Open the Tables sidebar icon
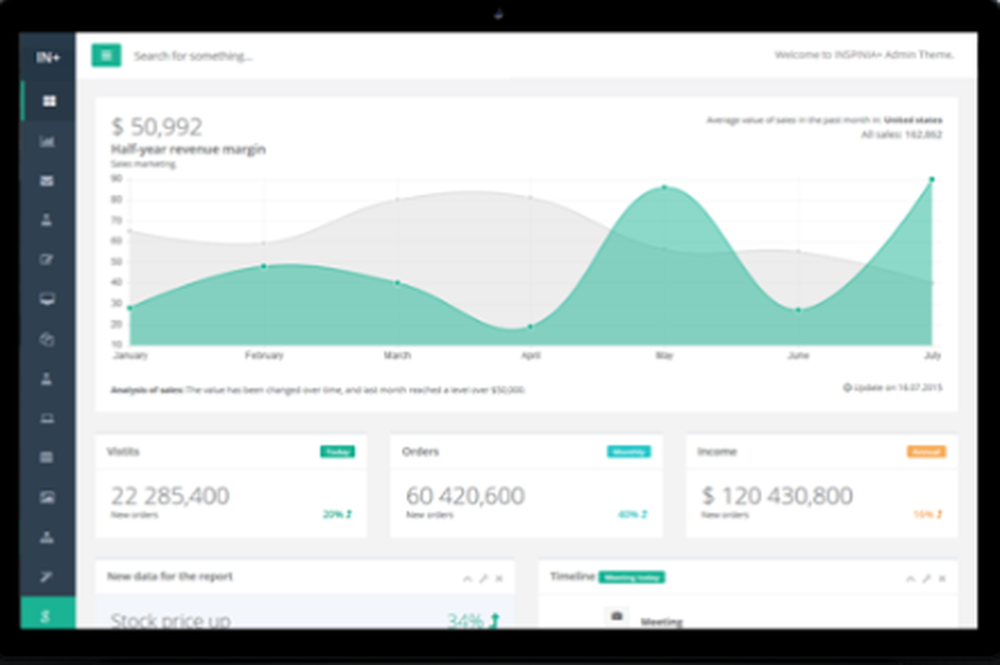The width and height of the screenshot is (1000, 665). 47,457
